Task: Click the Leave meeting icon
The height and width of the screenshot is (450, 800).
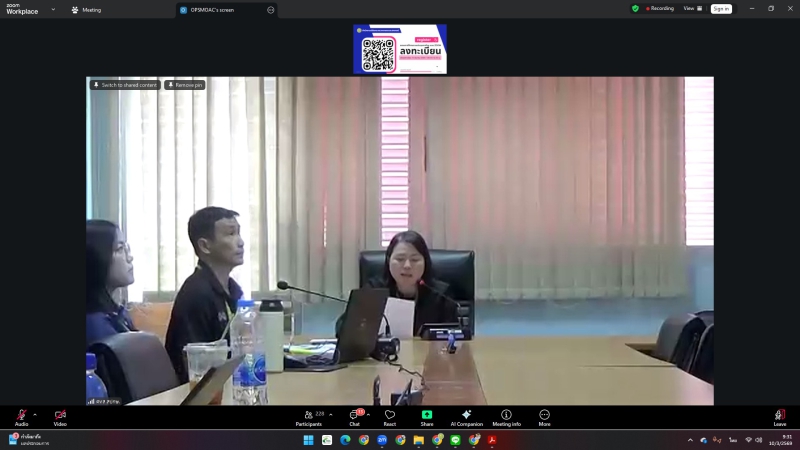Action: pyautogui.click(x=779, y=414)
